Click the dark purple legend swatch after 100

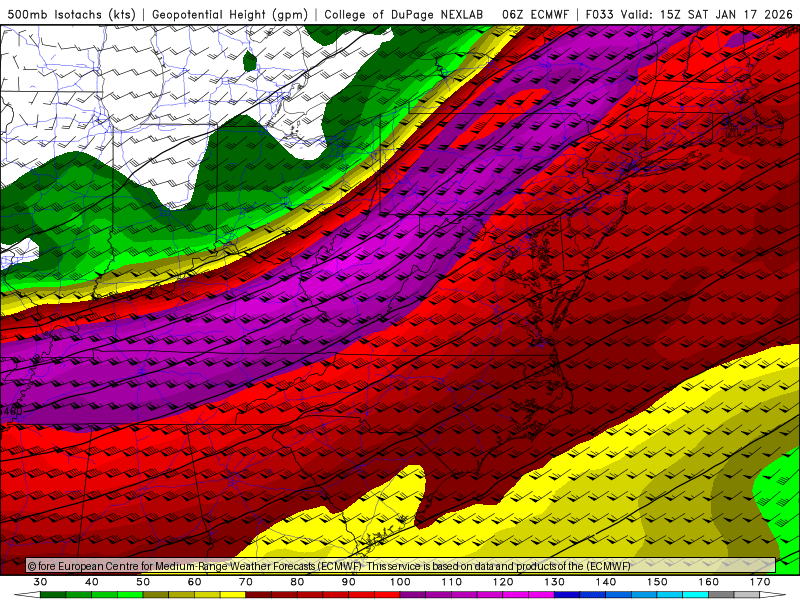413,595
